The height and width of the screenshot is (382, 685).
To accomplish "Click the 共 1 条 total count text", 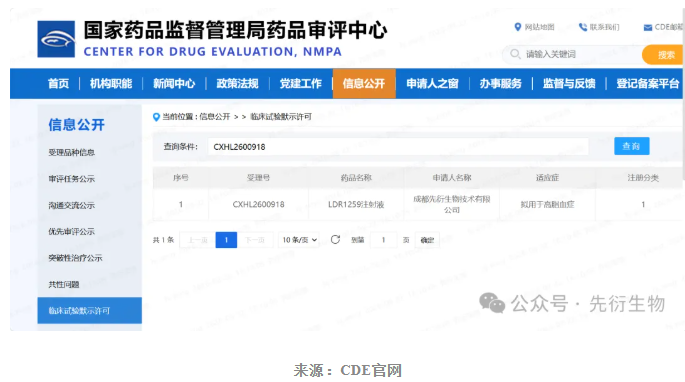I will coord(163,240).
